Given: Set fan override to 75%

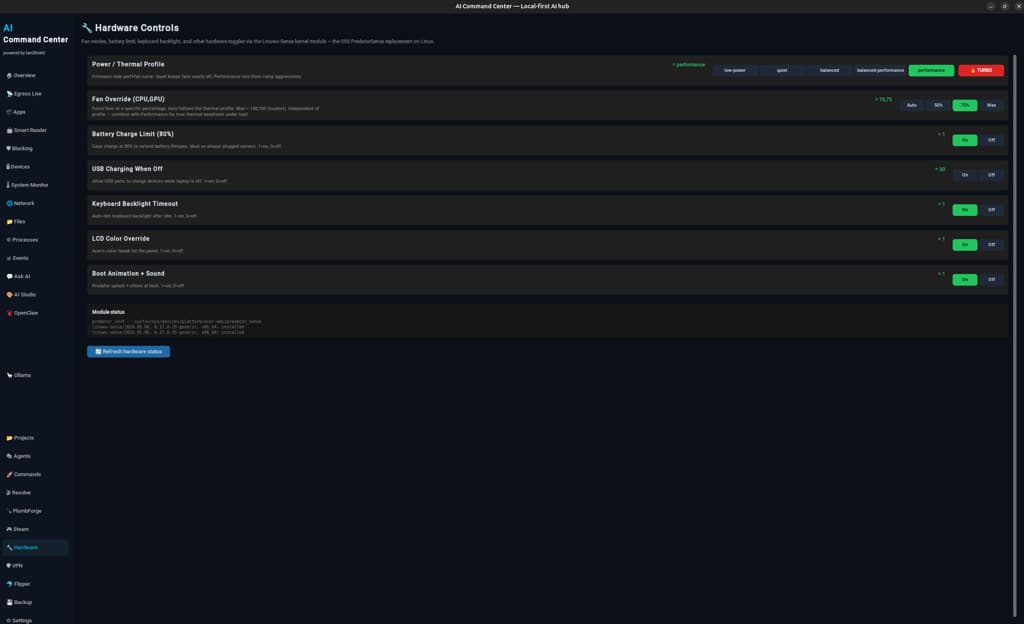Looking at the screenshot, I should coord(965,105).
